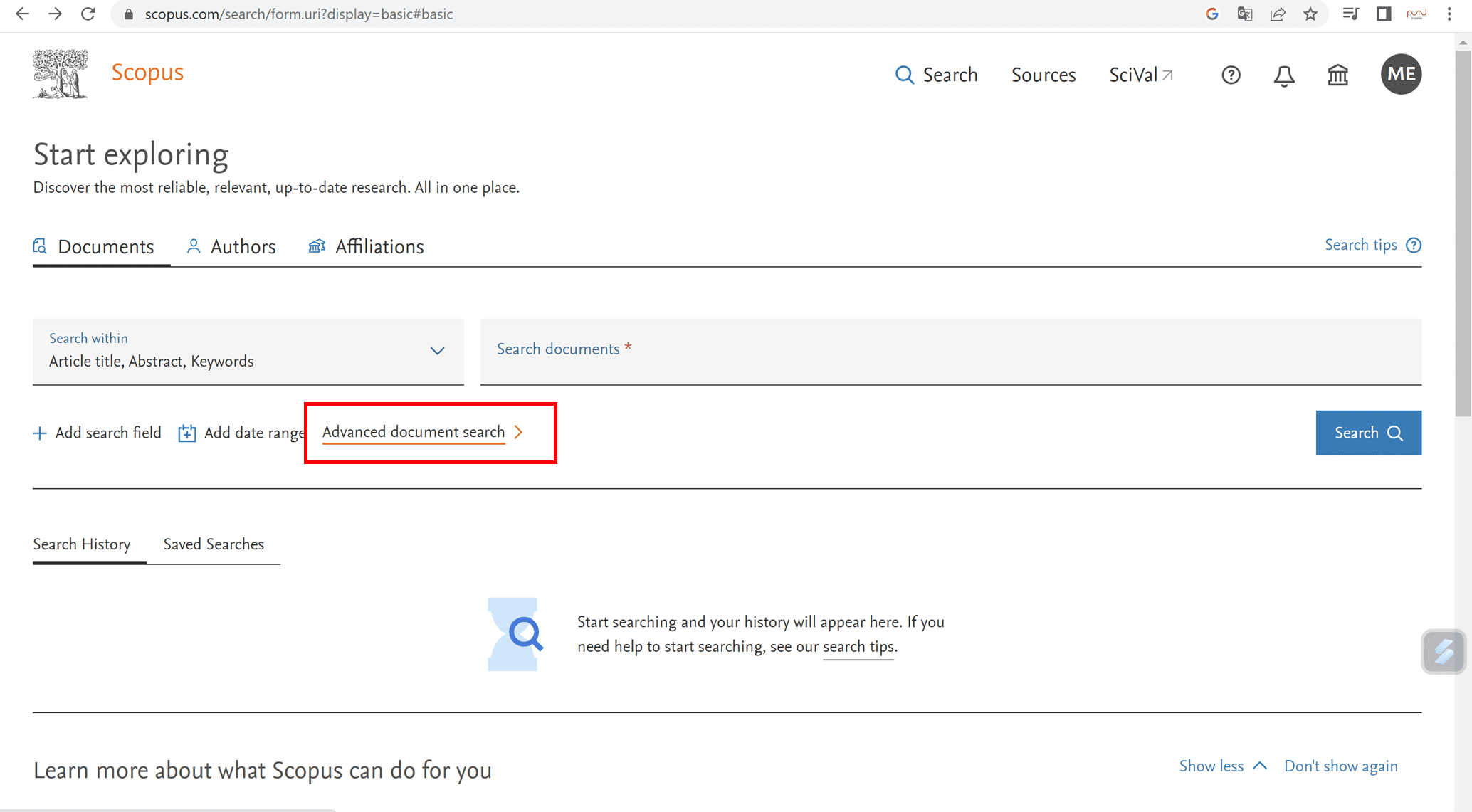This screenshot has height=812, width=1472.
Task: Click Add date range option
Action: click(242, 433)
